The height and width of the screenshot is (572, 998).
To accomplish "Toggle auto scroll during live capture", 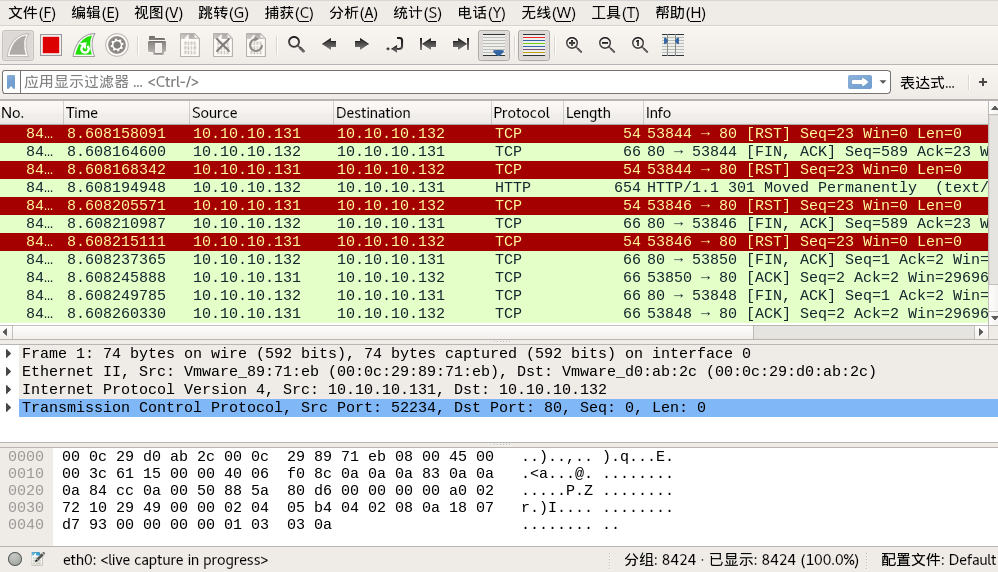I will click(495, 45).
